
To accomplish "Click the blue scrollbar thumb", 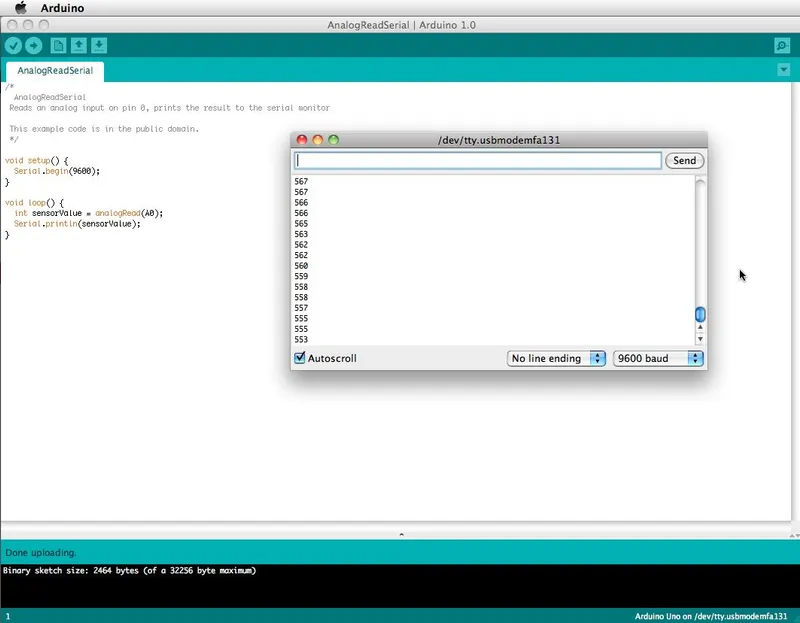I will pyautogui.click(x=700, y=313).
